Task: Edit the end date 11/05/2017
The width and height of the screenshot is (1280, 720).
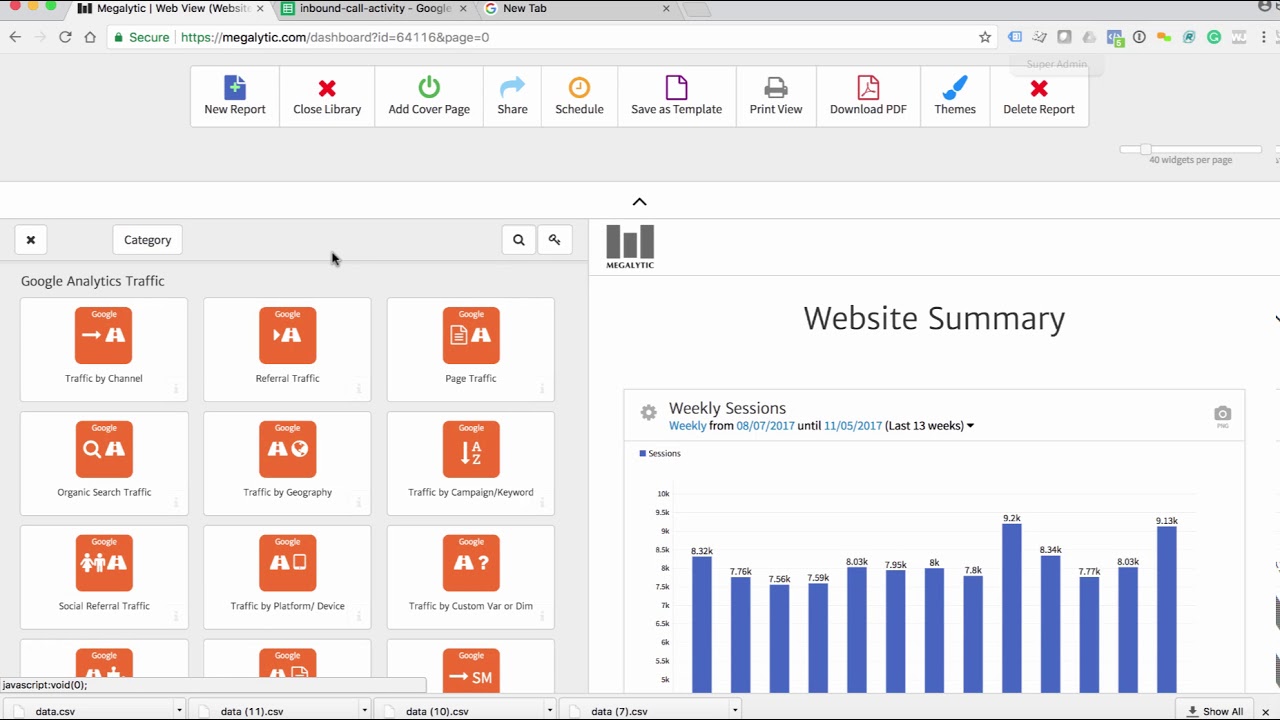Action: 853,426
